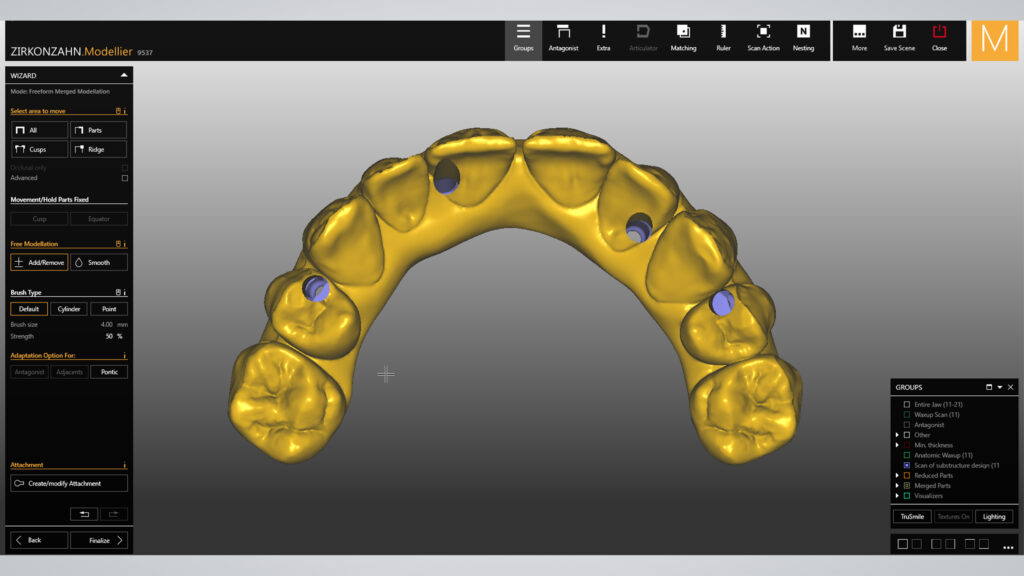The image size is (1024, 576).
Task: Open the More menu
Action: (x=859, y=38)
